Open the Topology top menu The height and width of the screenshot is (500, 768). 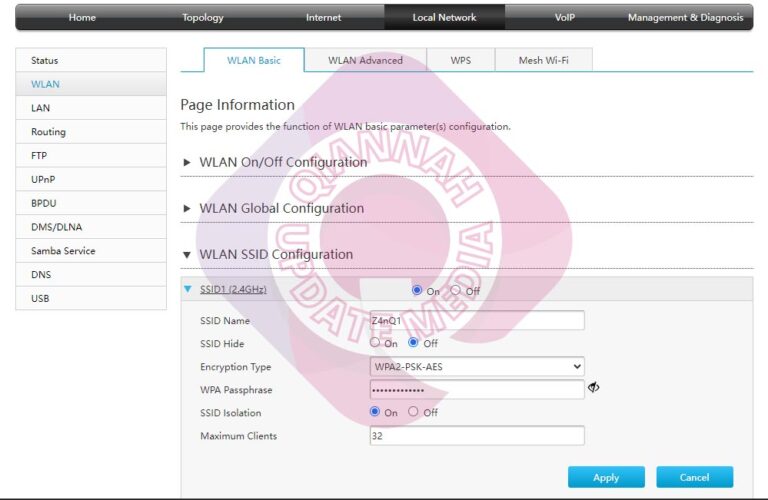click(203, 17)
